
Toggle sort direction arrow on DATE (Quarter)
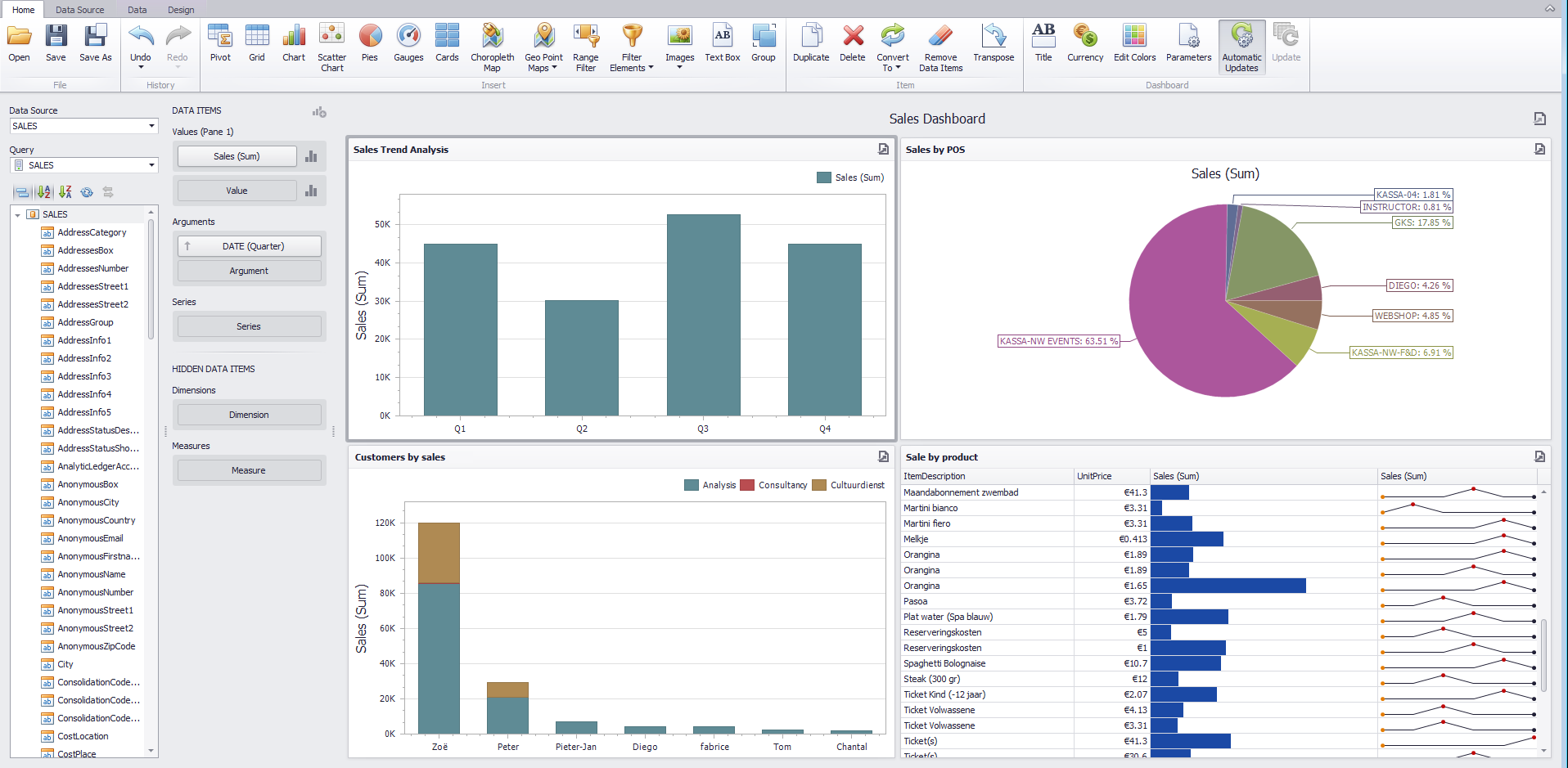tap(187, 246)
